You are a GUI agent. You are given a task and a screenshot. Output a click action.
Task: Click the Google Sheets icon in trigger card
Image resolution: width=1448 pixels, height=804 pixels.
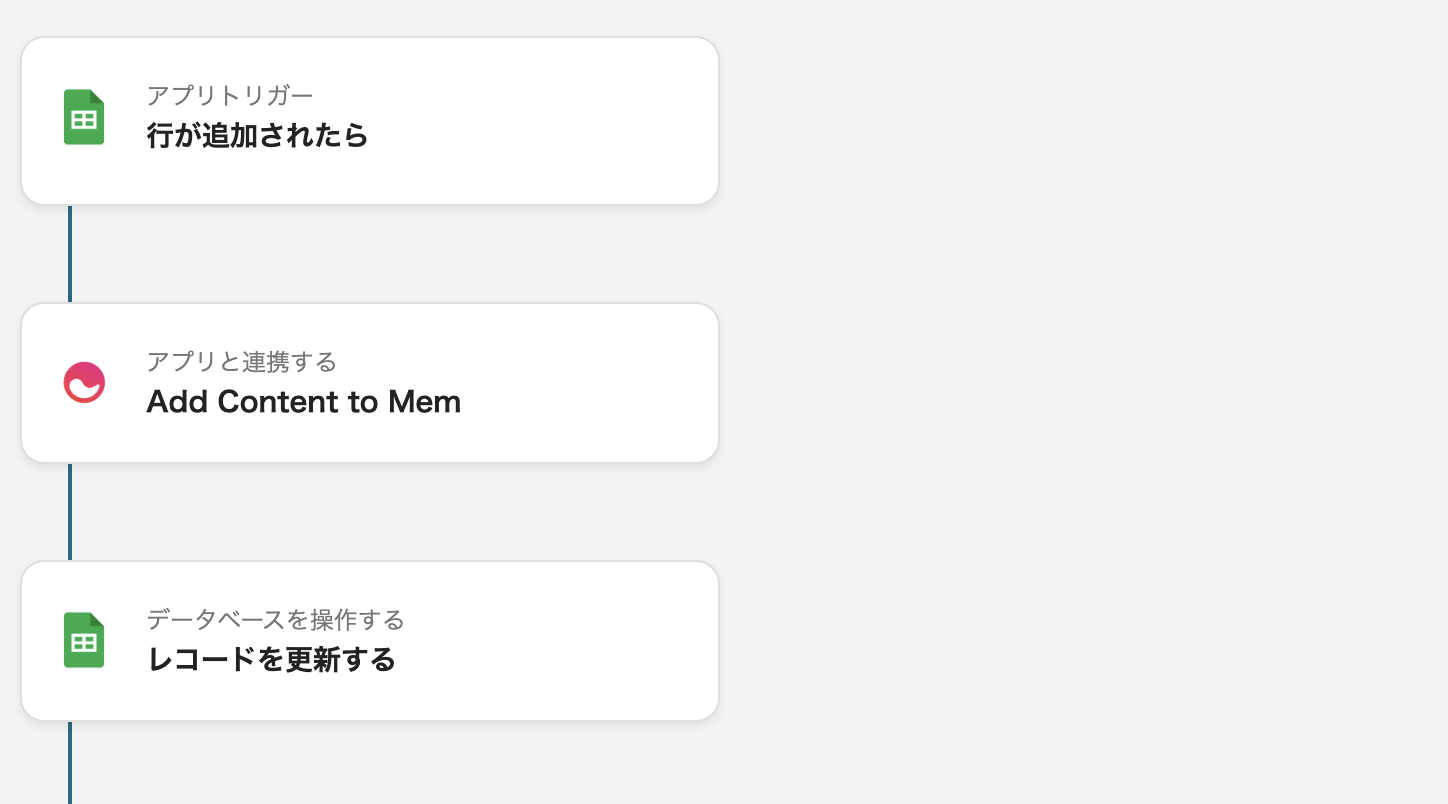click(84, 118)
